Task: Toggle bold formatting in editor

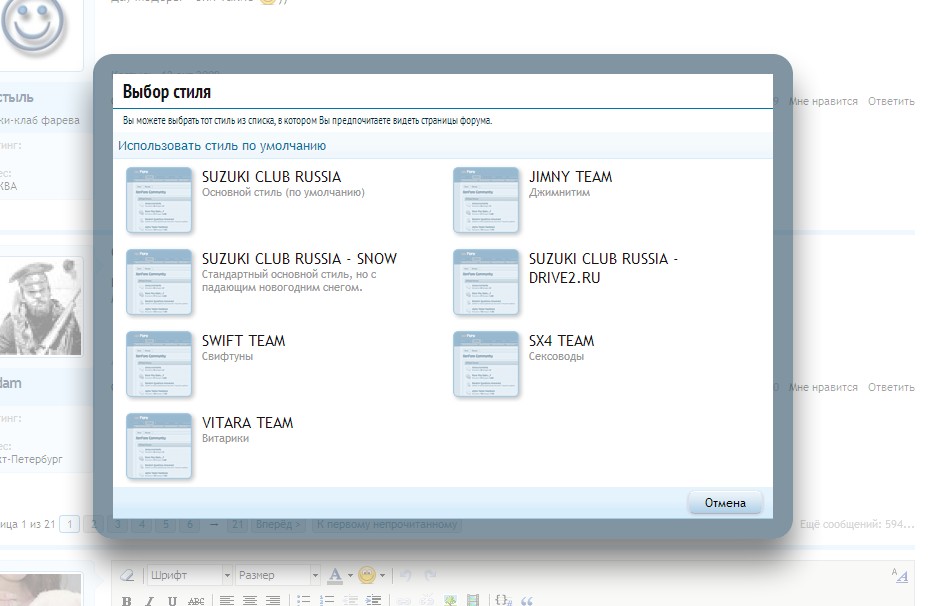Action: [x=127, y=601]
